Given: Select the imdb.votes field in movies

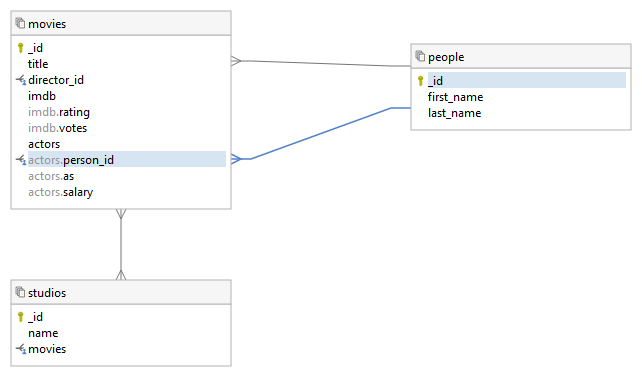Looking at the screenshot, I should click(58, 128).
